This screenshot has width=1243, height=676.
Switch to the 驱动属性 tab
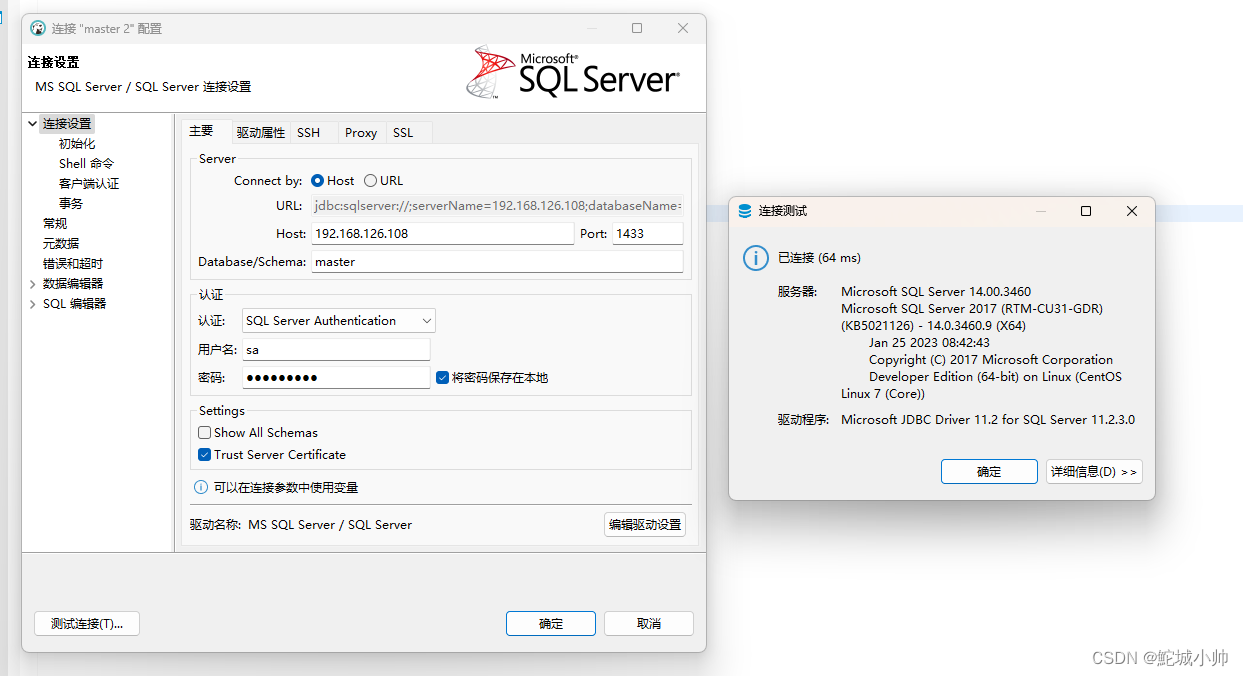pyautogui.click(x=261, y=132)
